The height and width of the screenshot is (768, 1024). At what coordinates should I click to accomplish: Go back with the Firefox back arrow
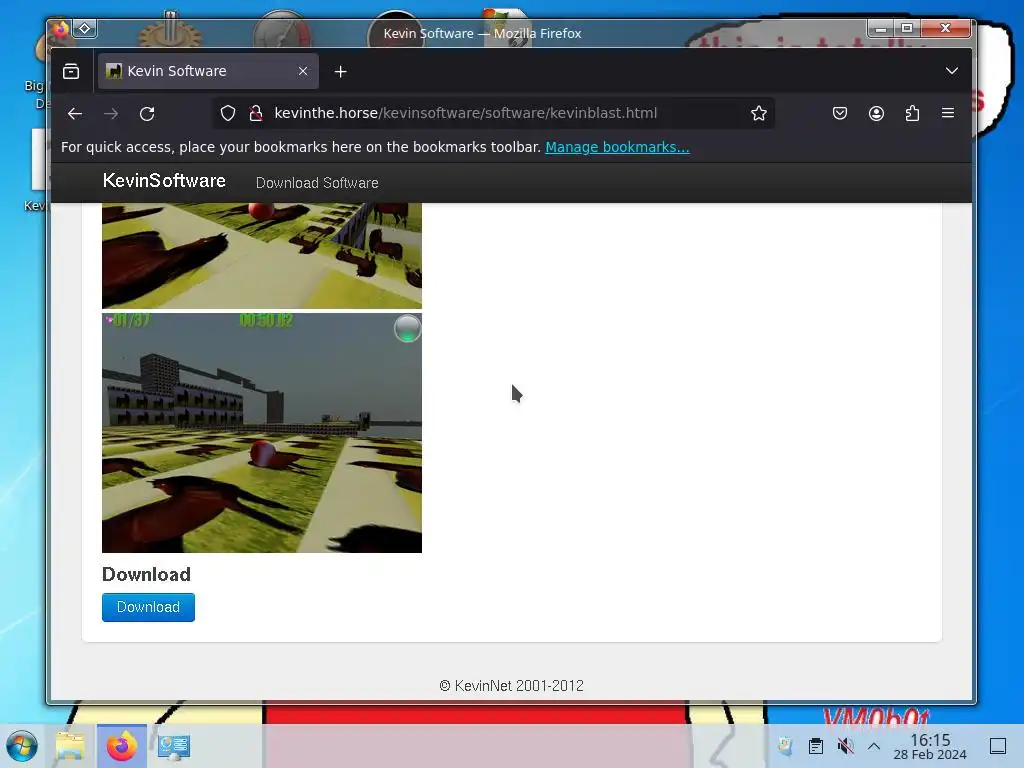pos(74,114)
